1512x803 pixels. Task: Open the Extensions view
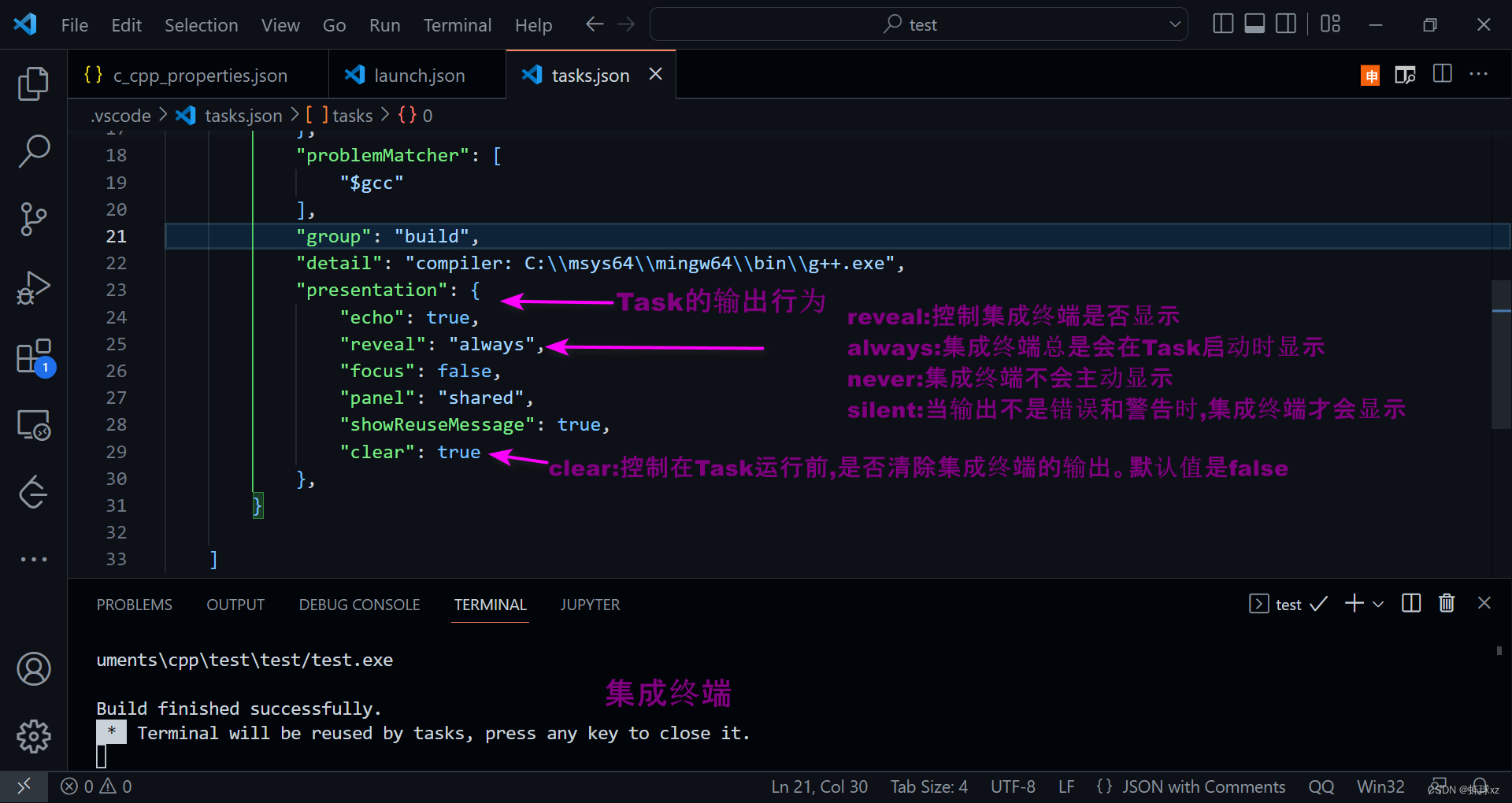tap(35, 357)
